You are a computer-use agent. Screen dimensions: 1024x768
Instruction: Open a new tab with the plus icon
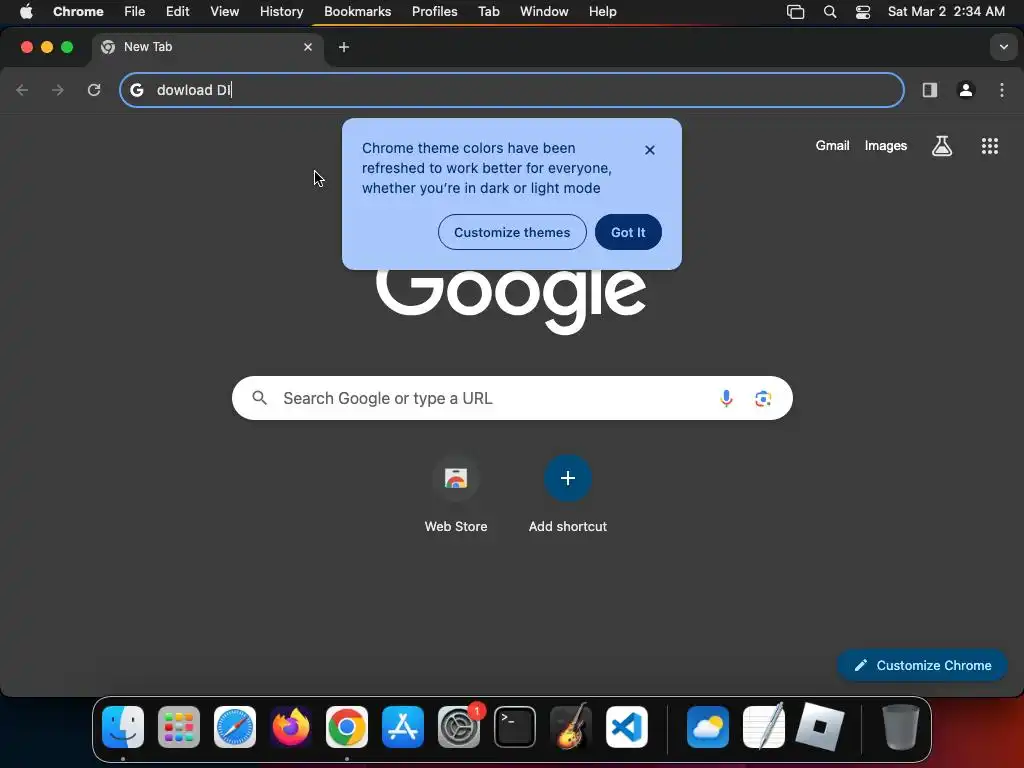click(344, 47)
